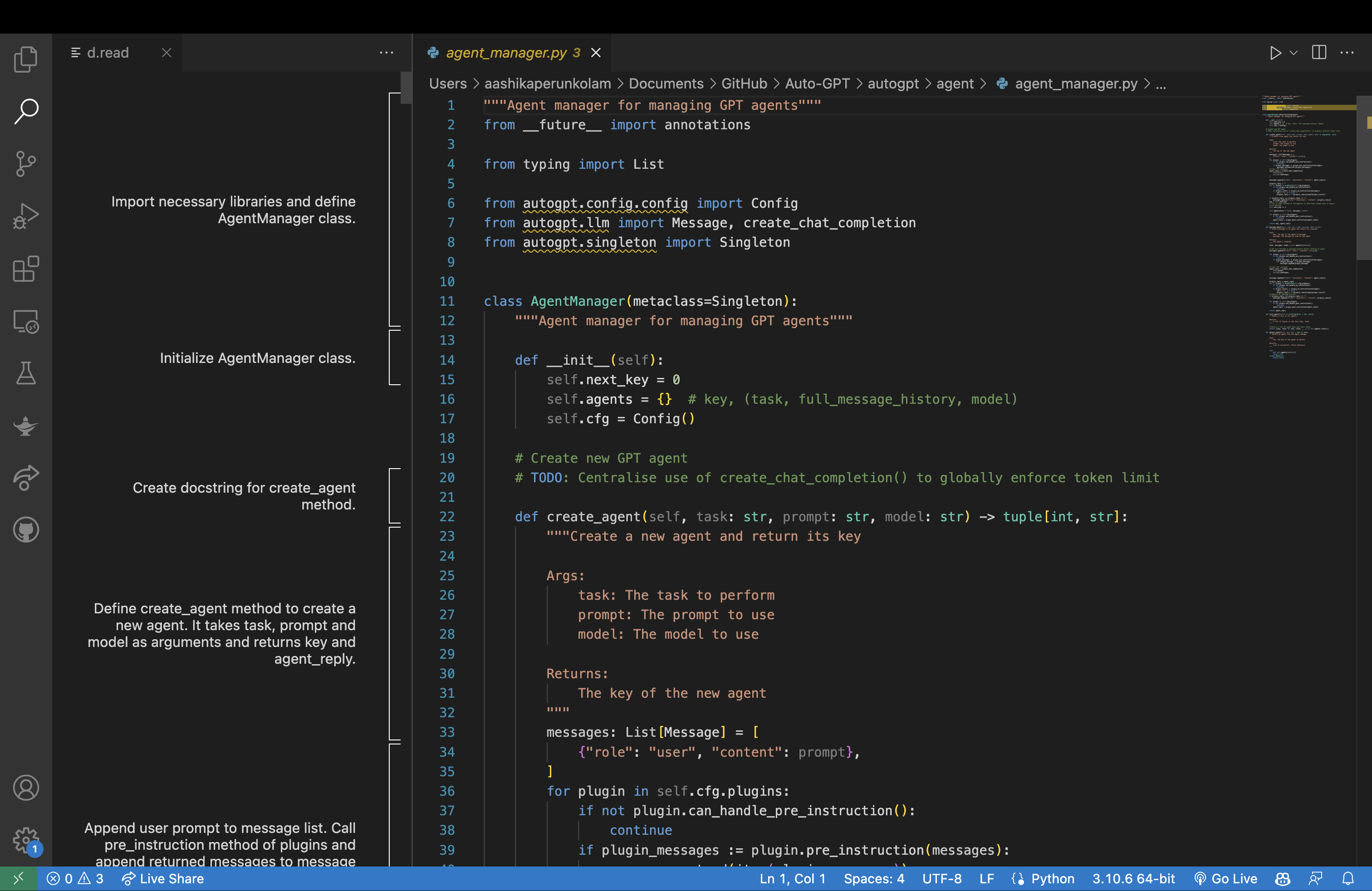Image resolution: width=1372 pixels, height=891 pixels.
Task: Toggle notifications bell in status bar
Action: coord(1348,878)
